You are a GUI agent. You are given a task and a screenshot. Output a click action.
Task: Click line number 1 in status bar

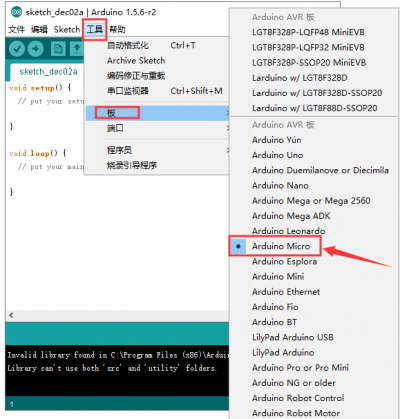click(x=12, y=404)
